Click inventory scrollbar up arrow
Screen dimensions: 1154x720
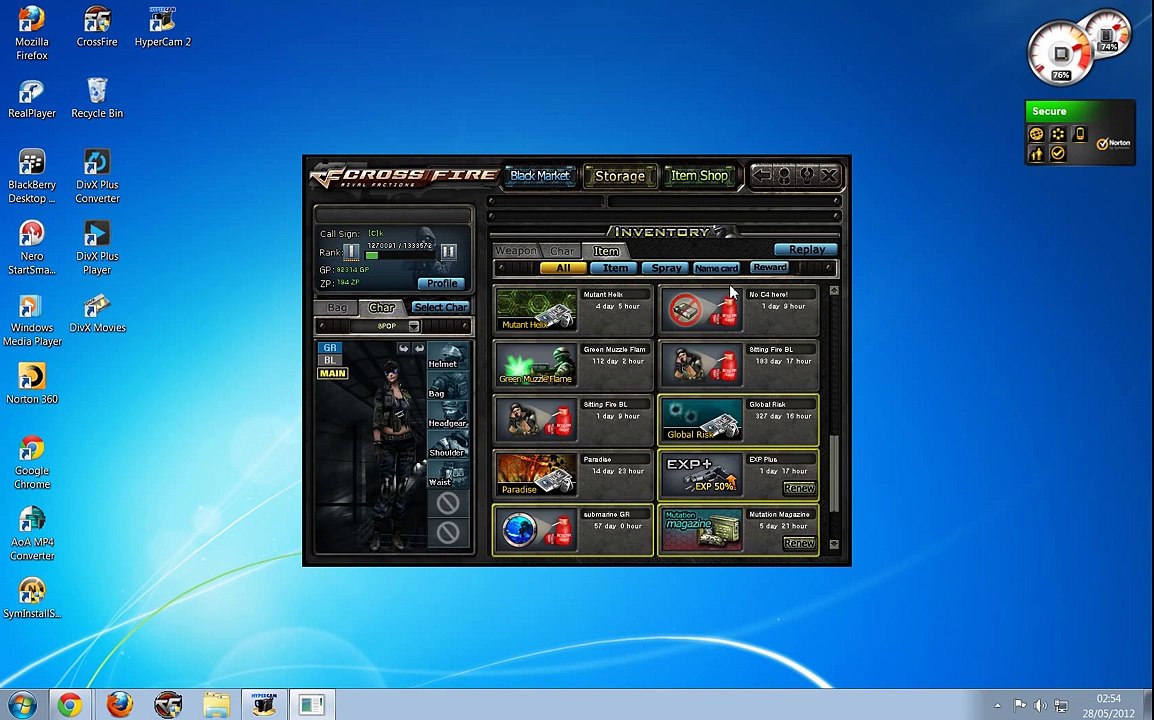(834, 291)
